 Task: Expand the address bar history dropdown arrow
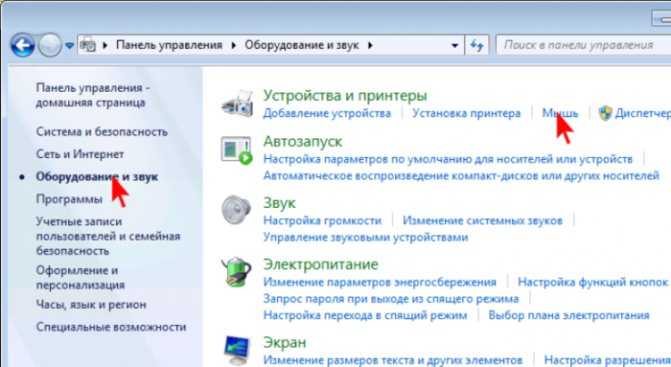click(x=455, y=45)
